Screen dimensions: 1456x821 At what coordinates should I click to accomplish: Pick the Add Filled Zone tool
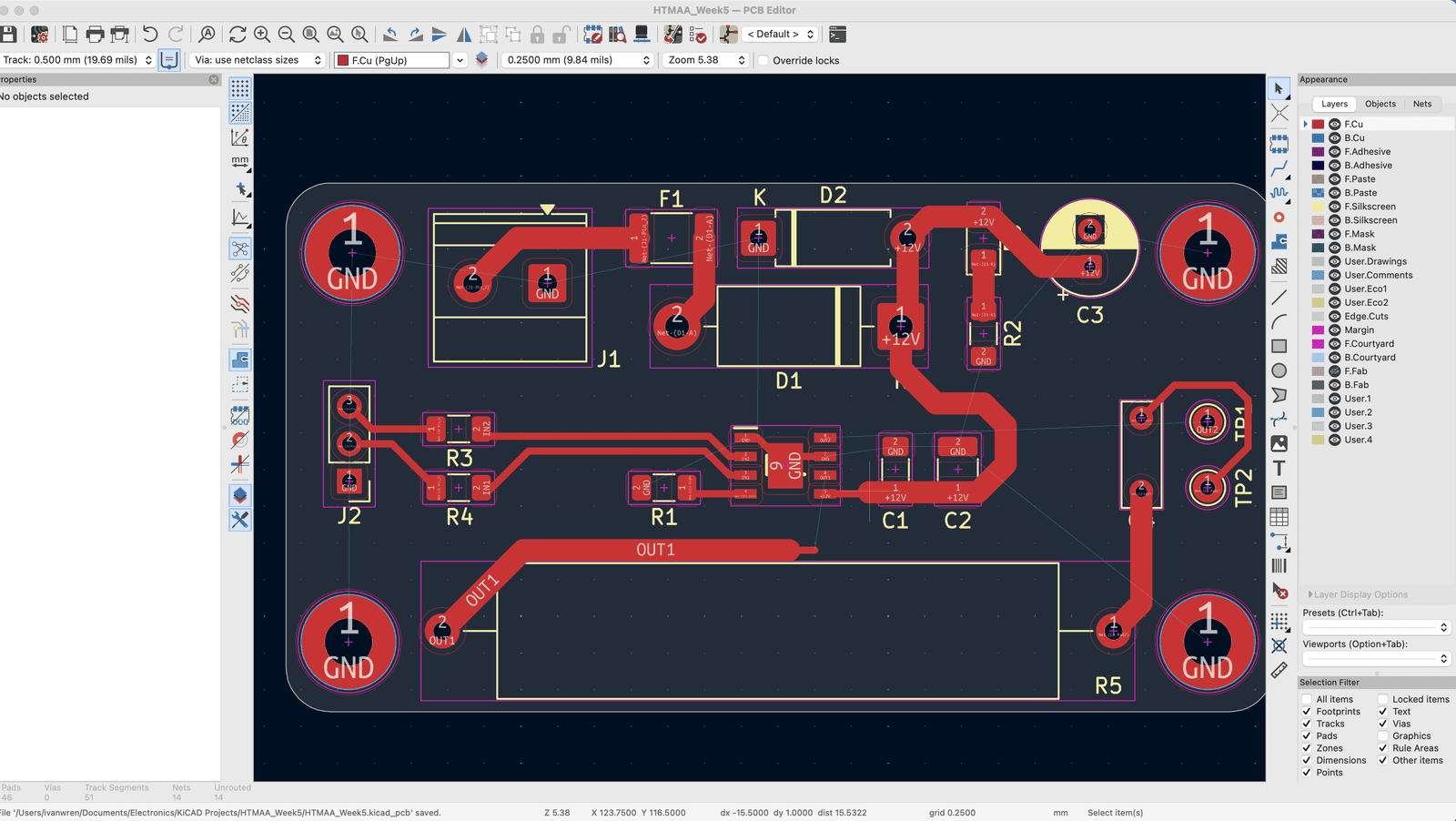click(x=1279, y=241)
